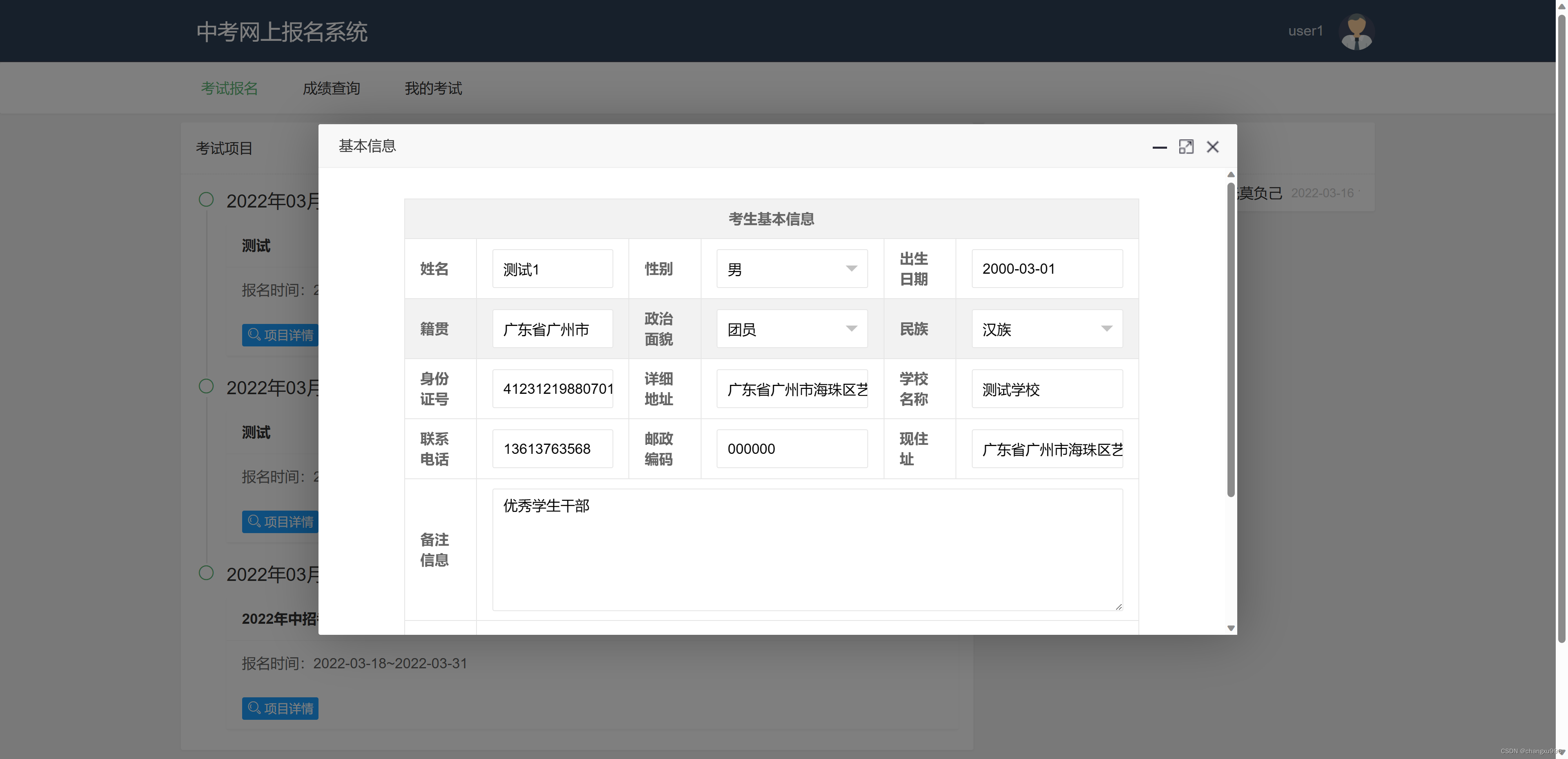Open the 性别 gender dropdown
1568x759 pixels.
[791, 269]
